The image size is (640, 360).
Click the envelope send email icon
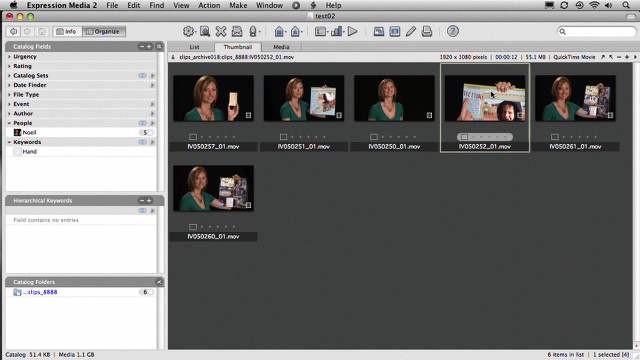(x=237, y=31)
